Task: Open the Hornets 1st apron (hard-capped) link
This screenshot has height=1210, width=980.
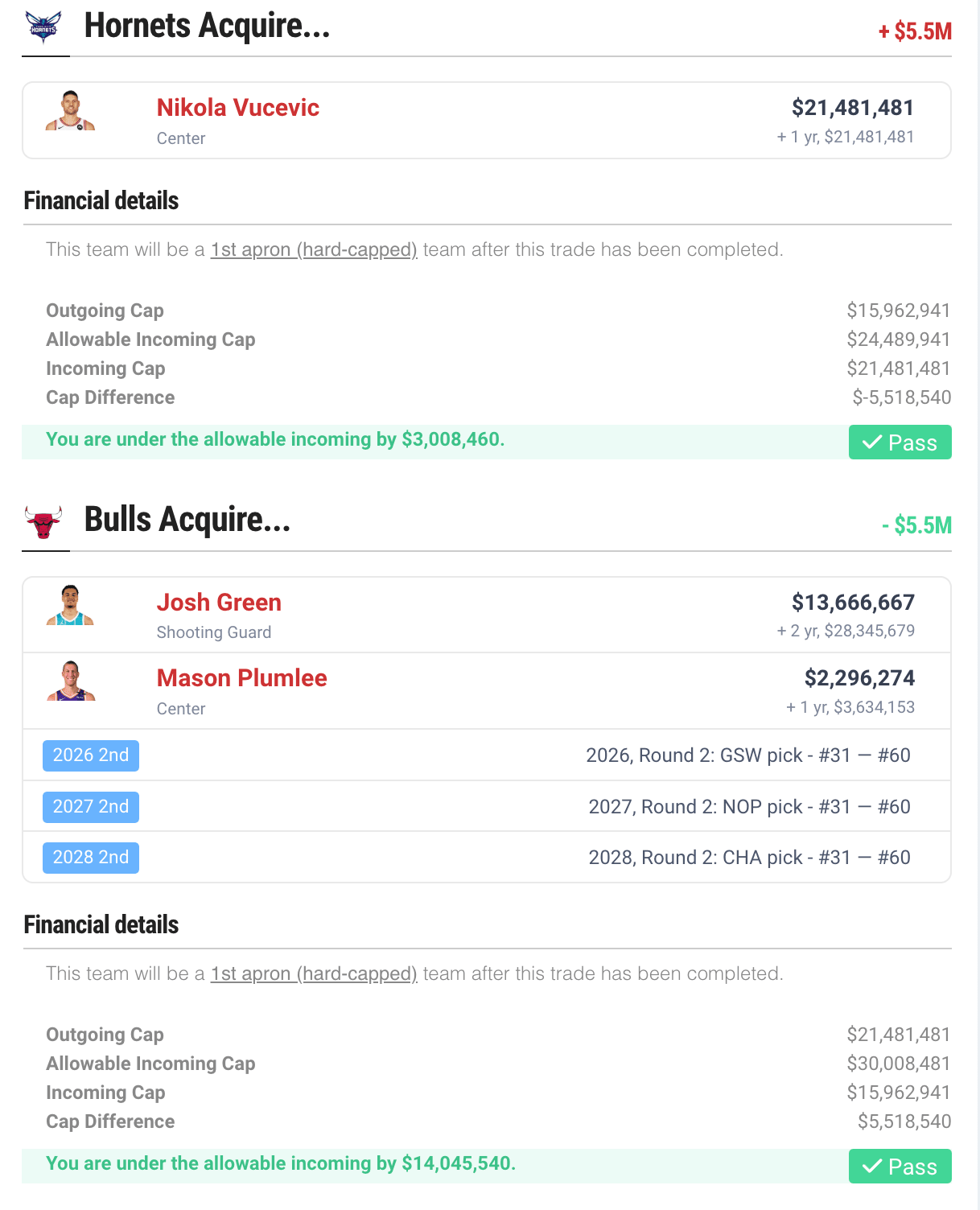Action: [314, 249]
